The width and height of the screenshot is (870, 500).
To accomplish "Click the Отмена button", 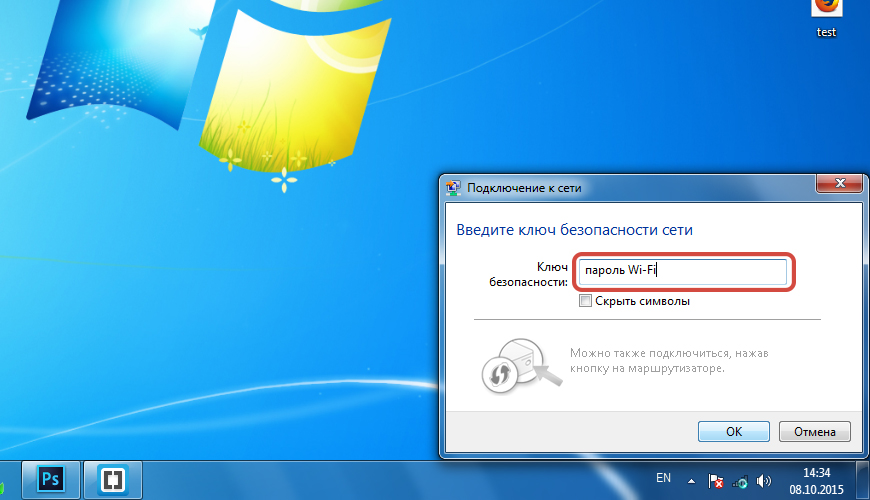I will click(815, 432).
